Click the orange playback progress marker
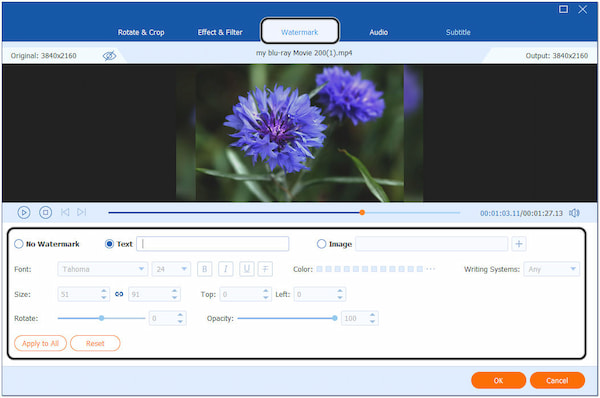This screenshot has height=398, width=600. tap(362, 212)
